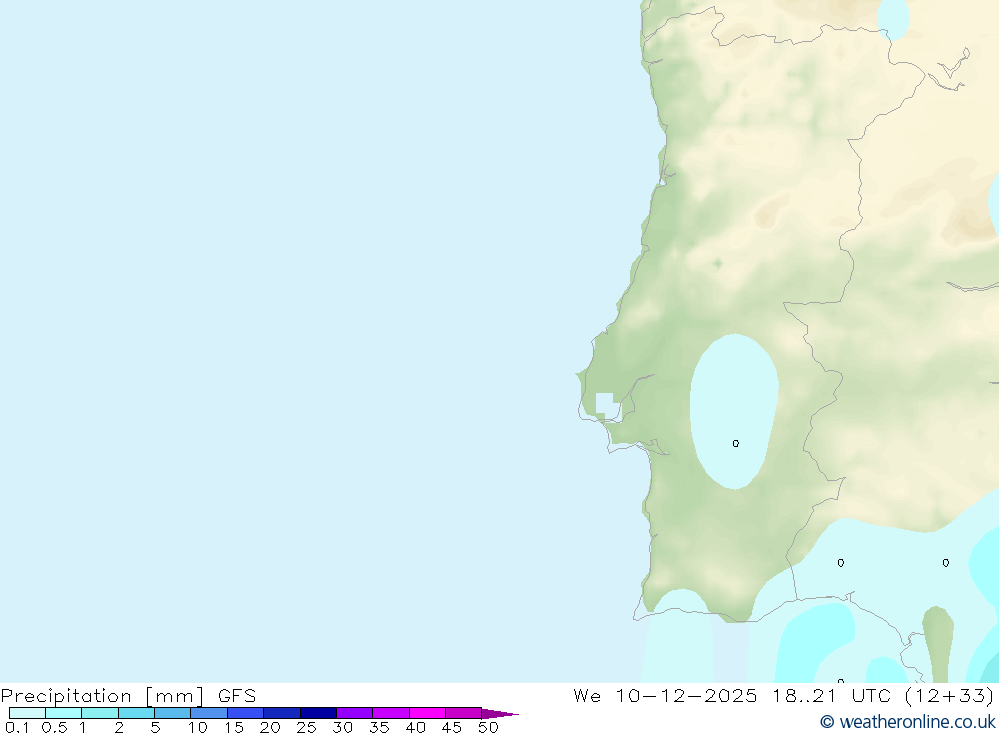1000x733 pixels.
Task: Click the '20' legend scale value
Action: tap(270, 727)
